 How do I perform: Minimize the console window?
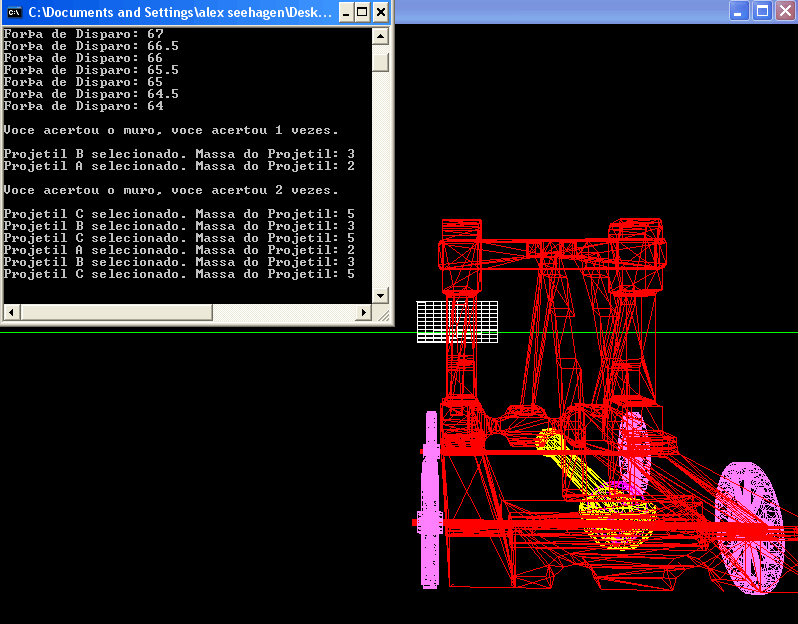point(343,12)
